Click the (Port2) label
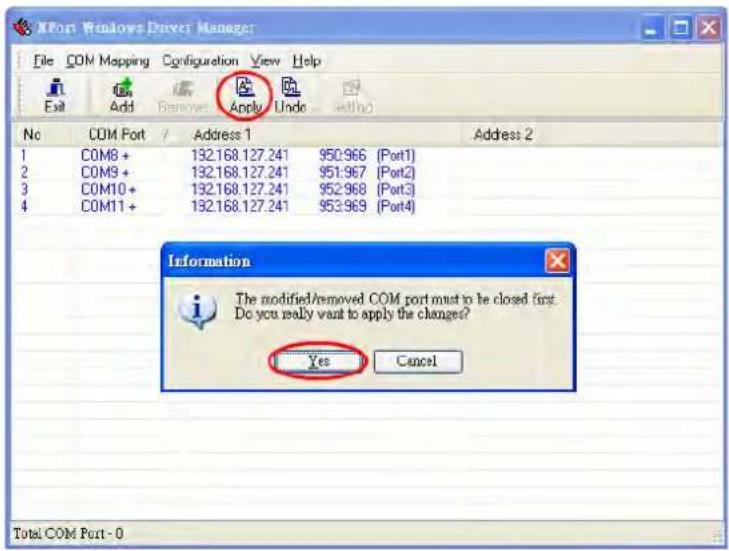Viewport: 729px width, 551px height. point(396,173)
